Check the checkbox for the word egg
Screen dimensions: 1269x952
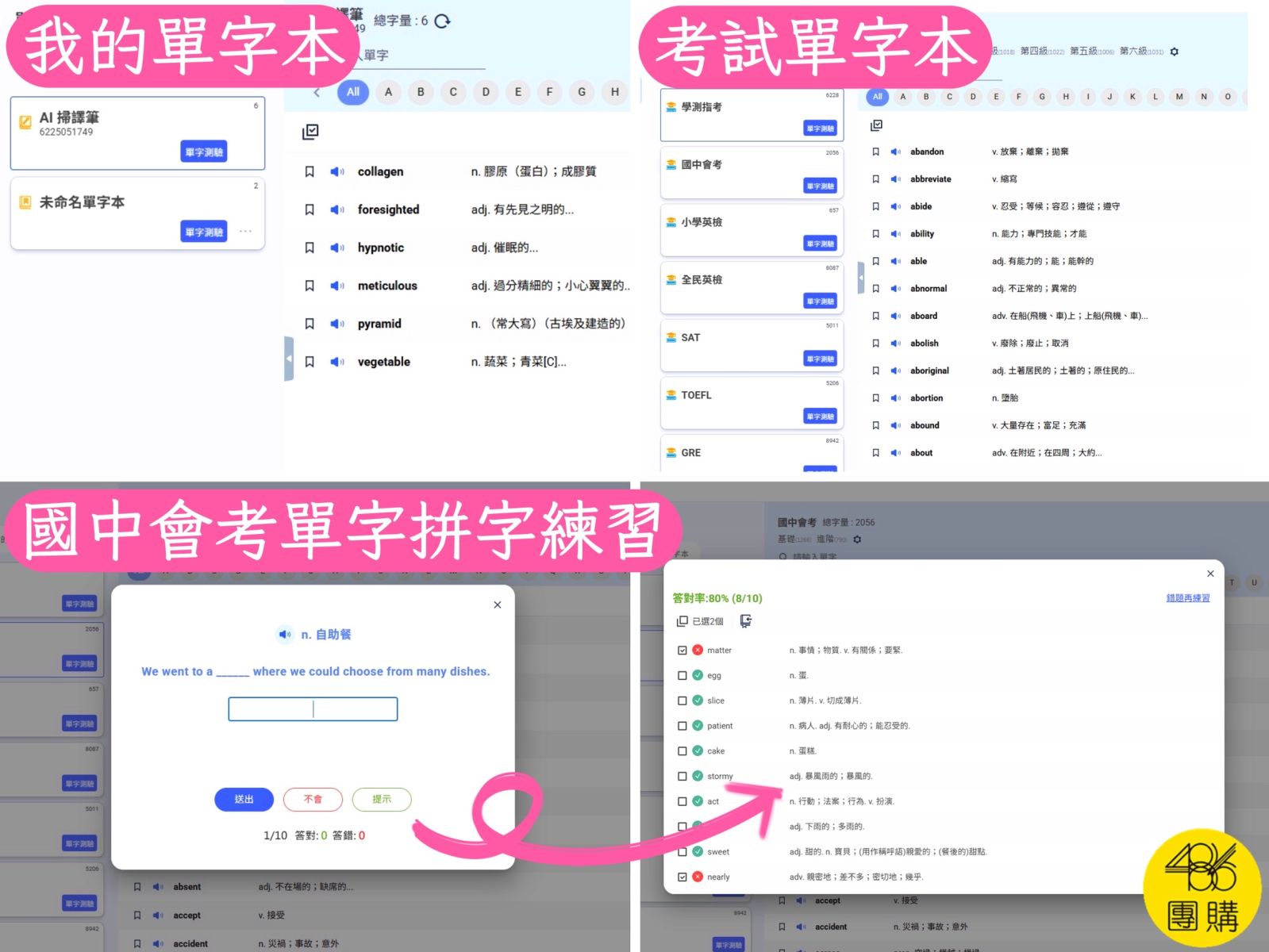[x=682, y=676]
